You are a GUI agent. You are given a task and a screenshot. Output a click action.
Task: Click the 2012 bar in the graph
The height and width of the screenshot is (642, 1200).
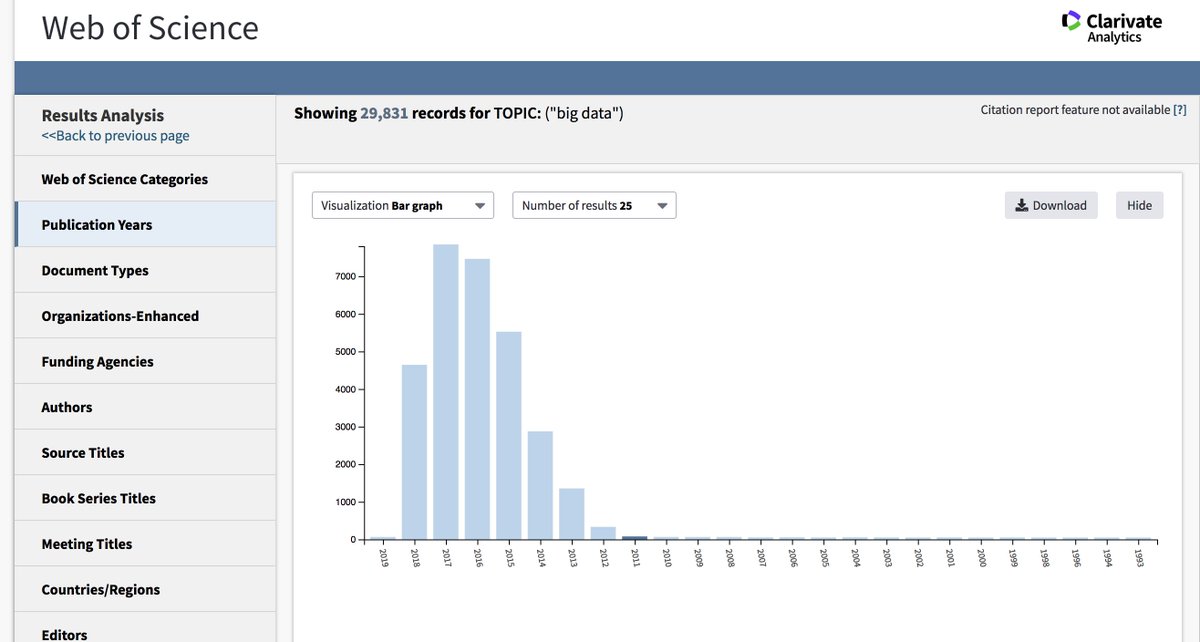603,533
